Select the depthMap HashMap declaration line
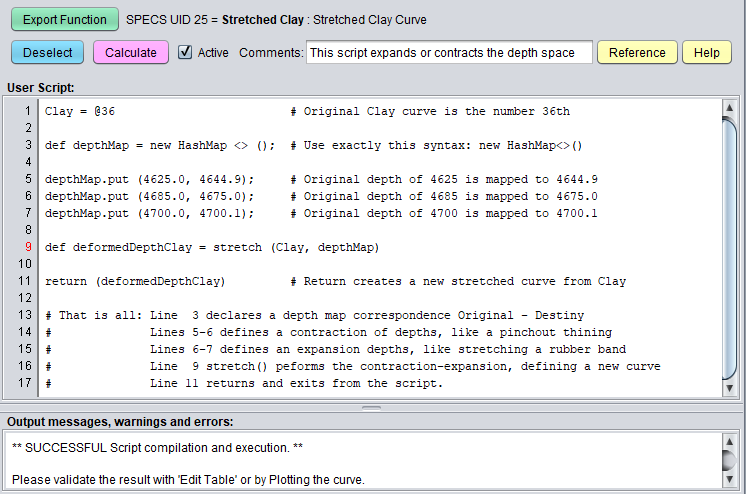This screenshot has width=746, height=494. (160, 145)
